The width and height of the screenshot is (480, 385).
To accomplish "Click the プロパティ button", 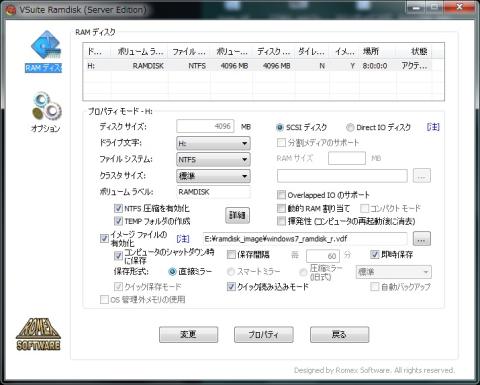I will (264, 334).
